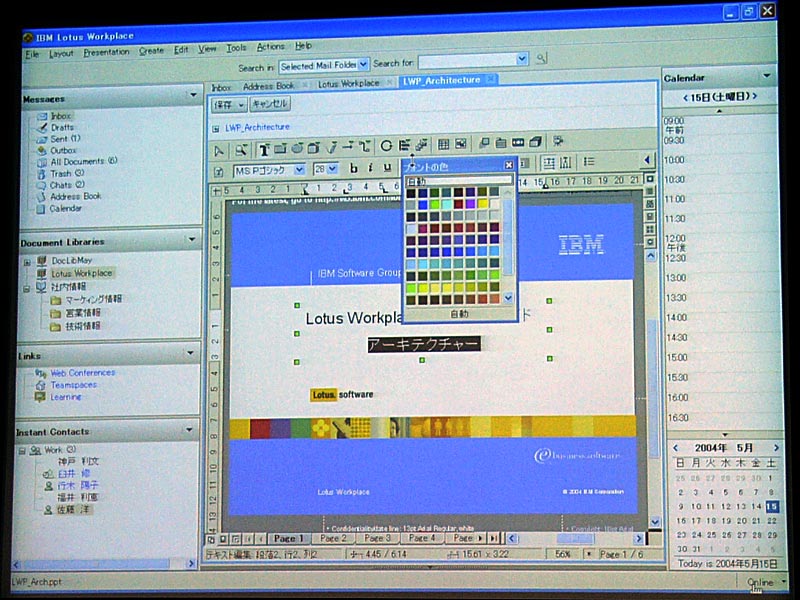Select the 営業情報 folder
This screenshot has height=600, width=800.
tap(83, 313)
